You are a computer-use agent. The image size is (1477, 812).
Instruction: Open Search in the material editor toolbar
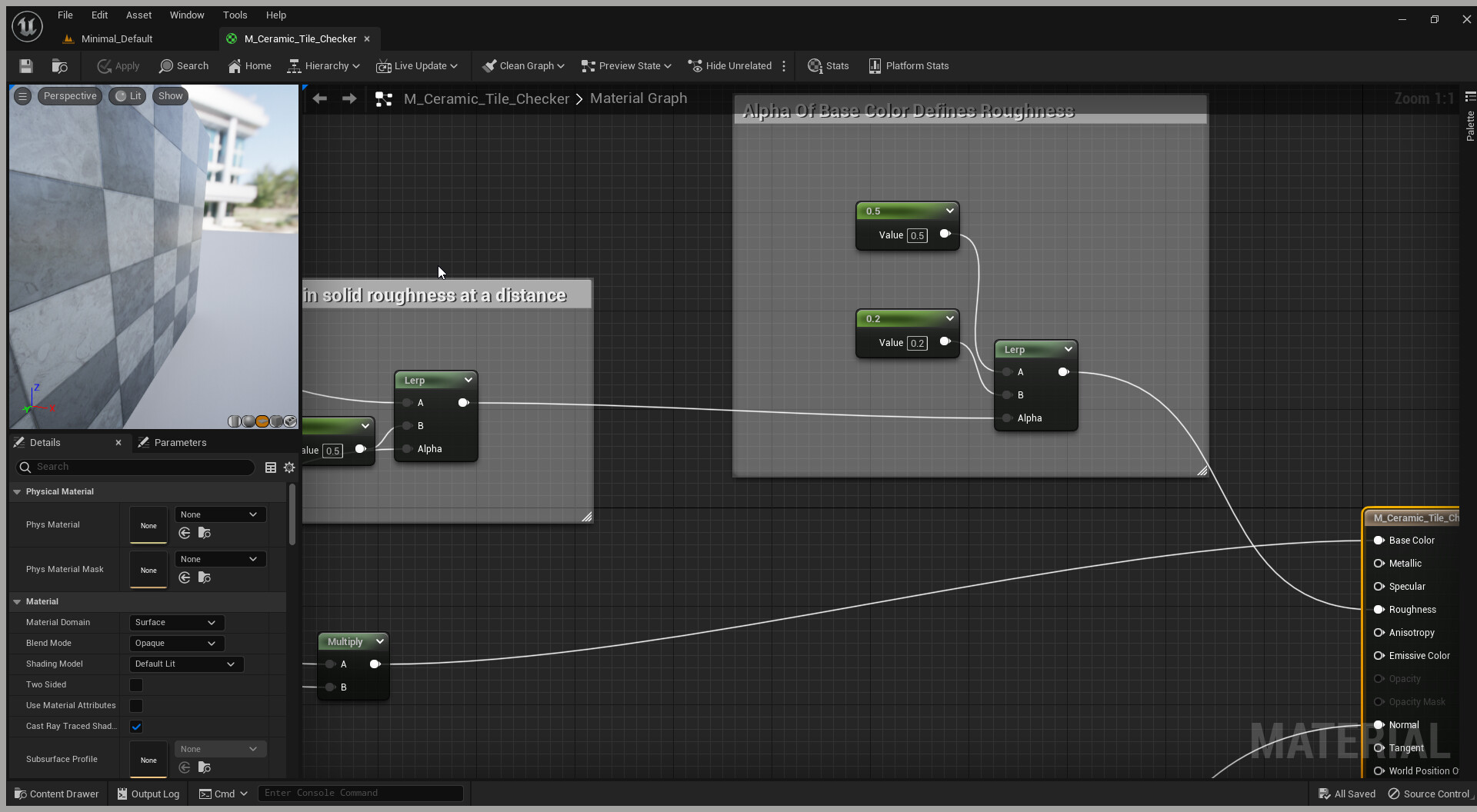[x=184, y=65]
